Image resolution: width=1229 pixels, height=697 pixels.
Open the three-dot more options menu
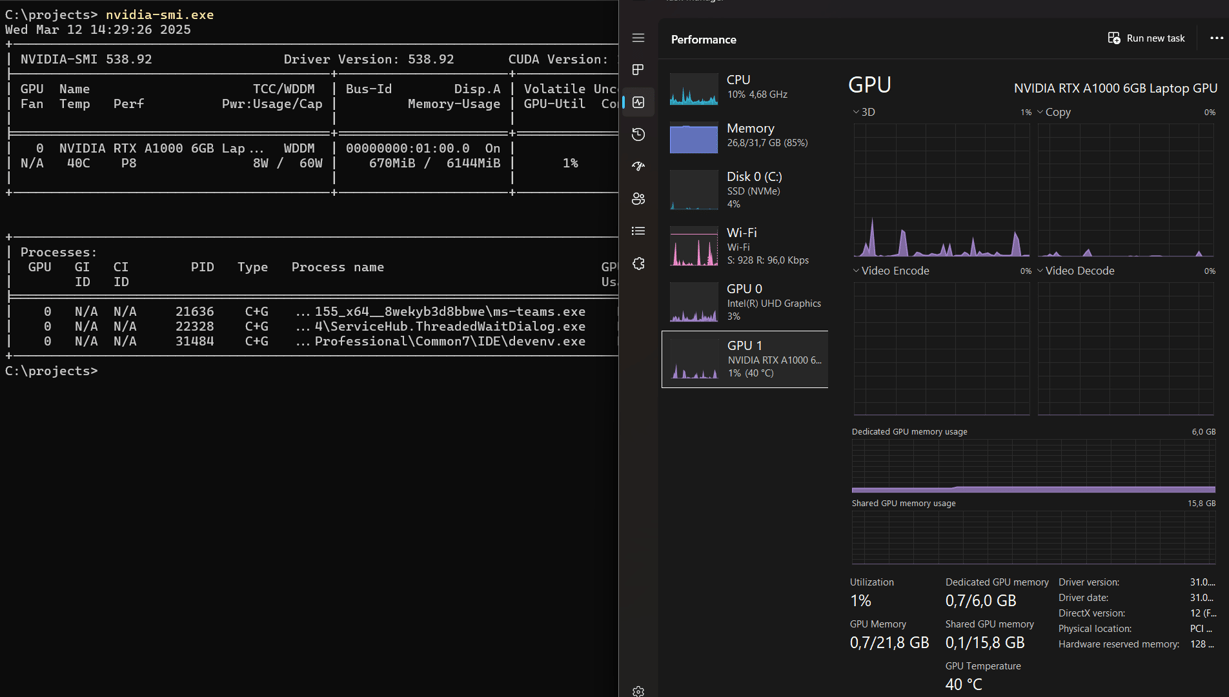[x=1216, y=38]
